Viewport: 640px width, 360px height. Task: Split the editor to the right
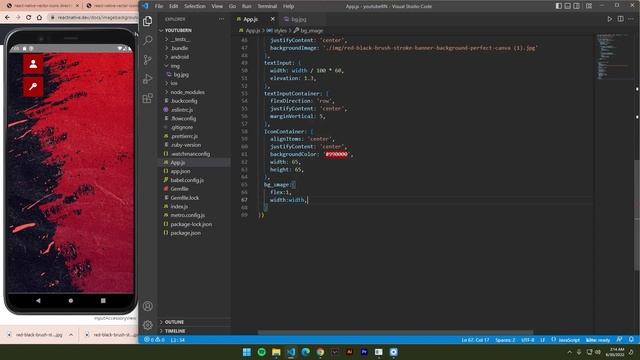click(x=620, y=19)
